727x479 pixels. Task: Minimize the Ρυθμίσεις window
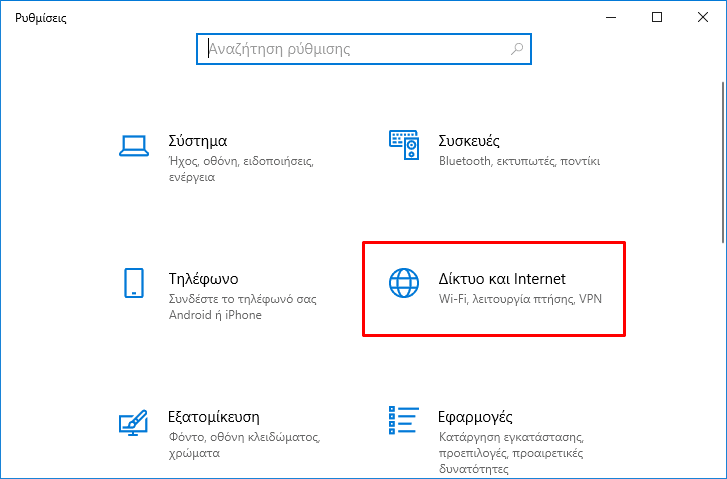pyautogui.click(x=611, y=18)
